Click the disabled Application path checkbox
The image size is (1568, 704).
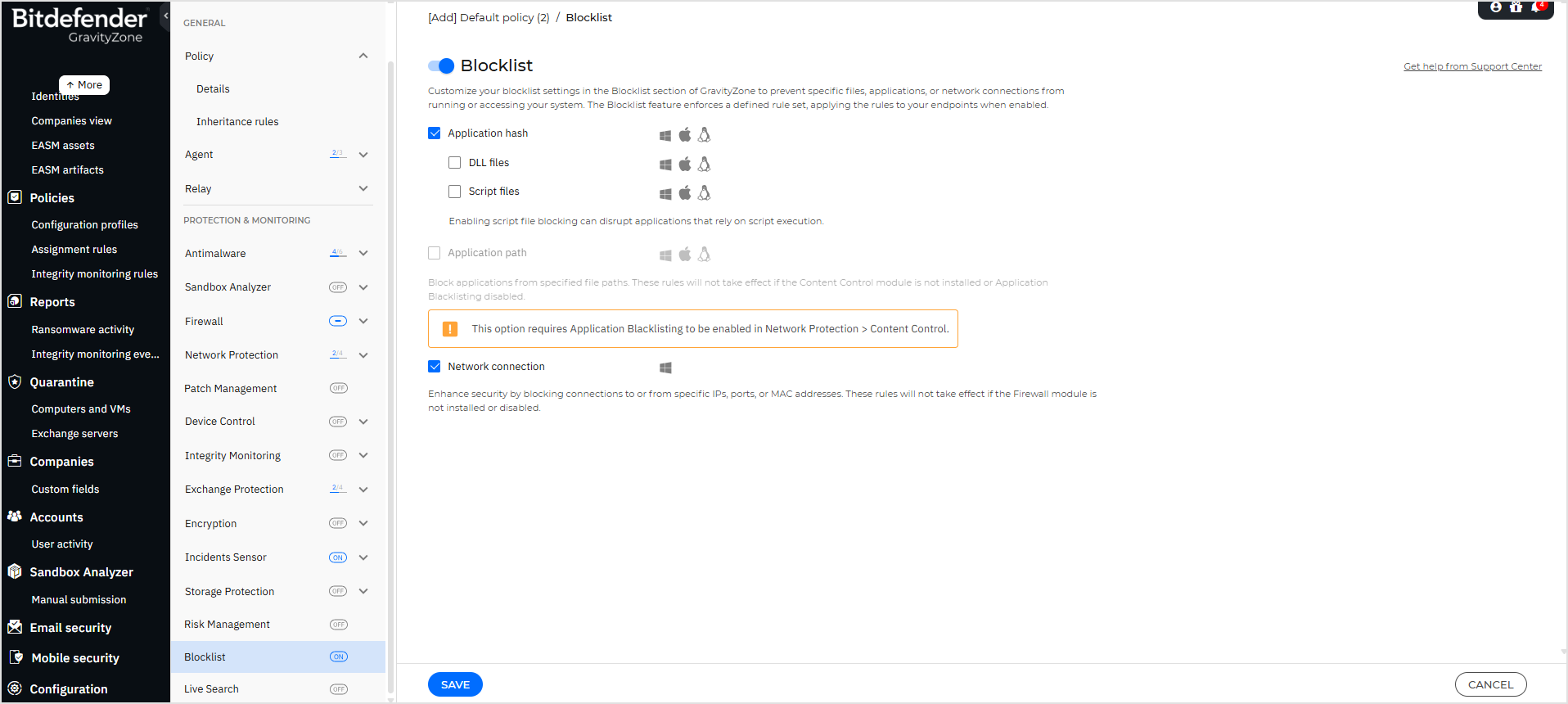(435, 253)
